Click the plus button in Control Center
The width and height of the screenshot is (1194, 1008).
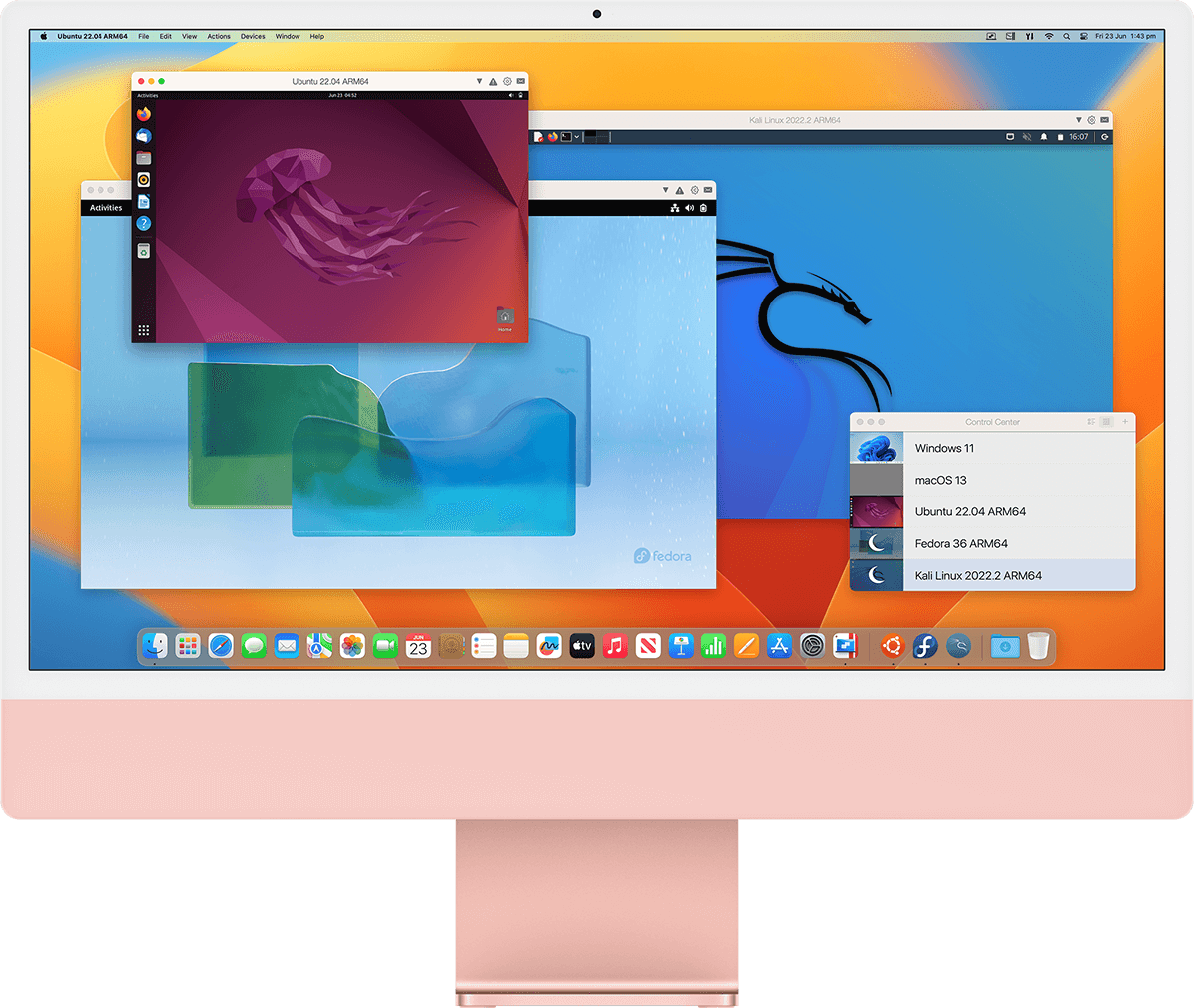point(1126,421)
